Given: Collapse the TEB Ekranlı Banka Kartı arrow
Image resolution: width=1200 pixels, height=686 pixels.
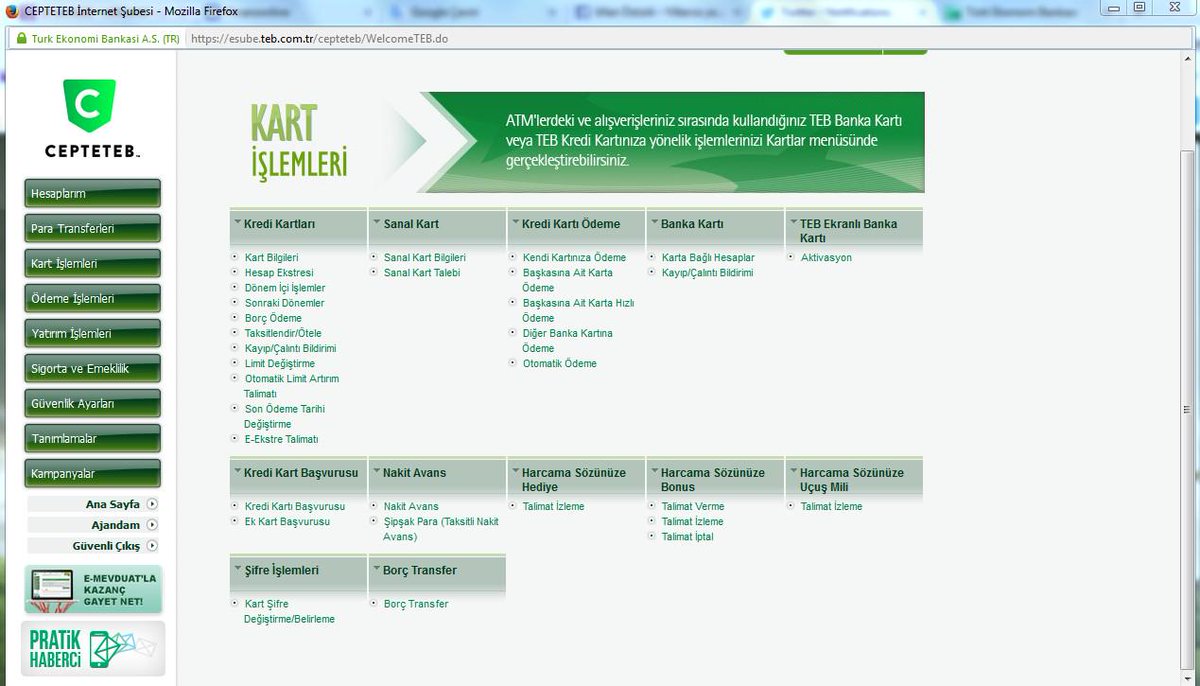Looking at the screenshot, I should click(x=793, y=223).
